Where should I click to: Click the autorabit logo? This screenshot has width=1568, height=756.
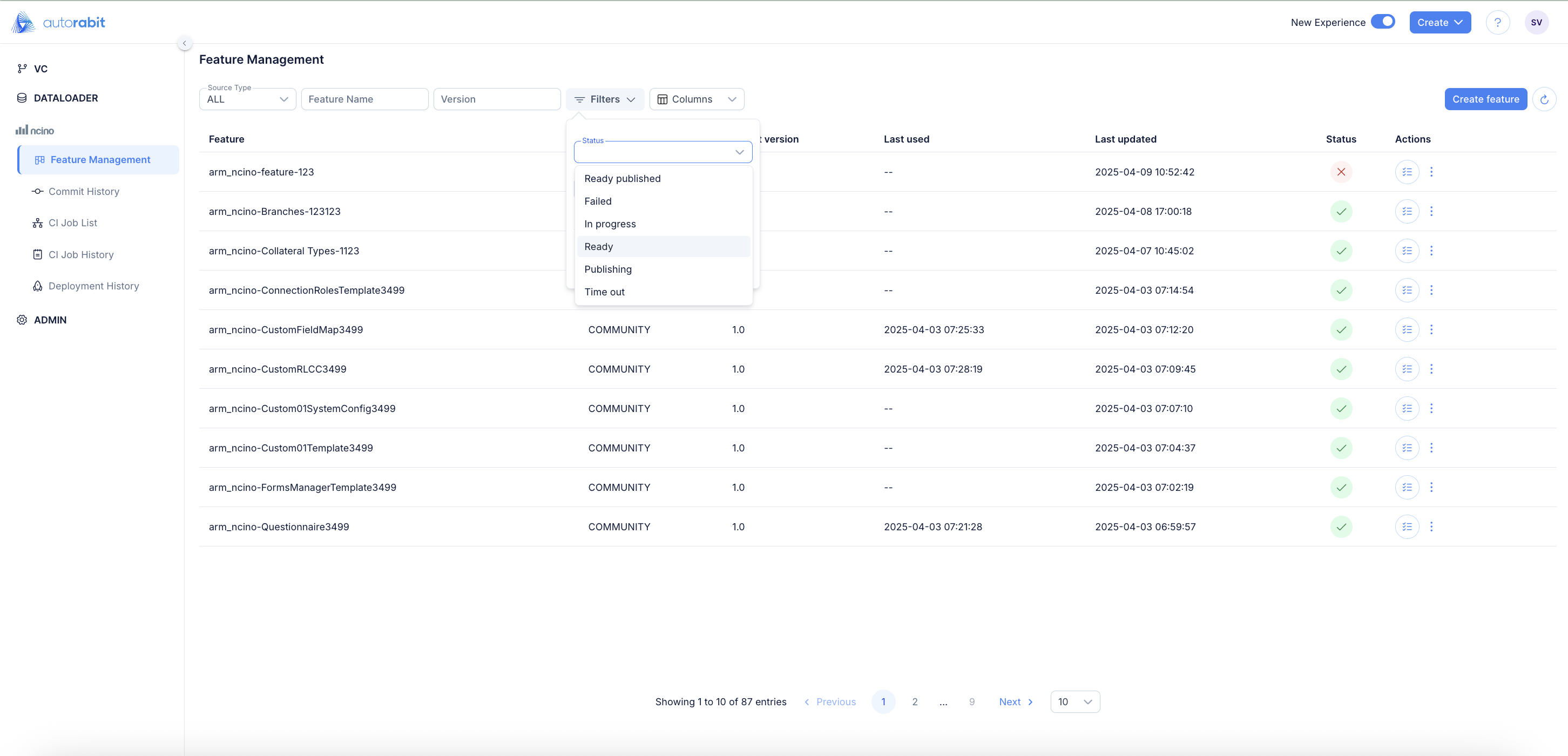(58, 23)
